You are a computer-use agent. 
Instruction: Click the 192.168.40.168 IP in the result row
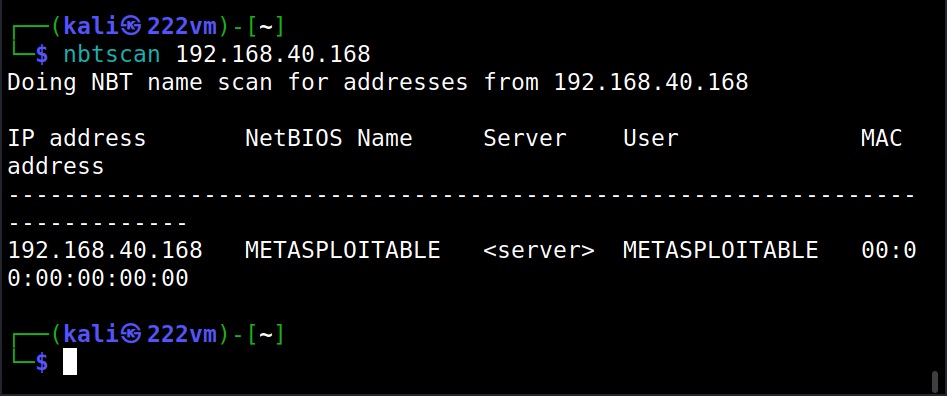[105, 250]
